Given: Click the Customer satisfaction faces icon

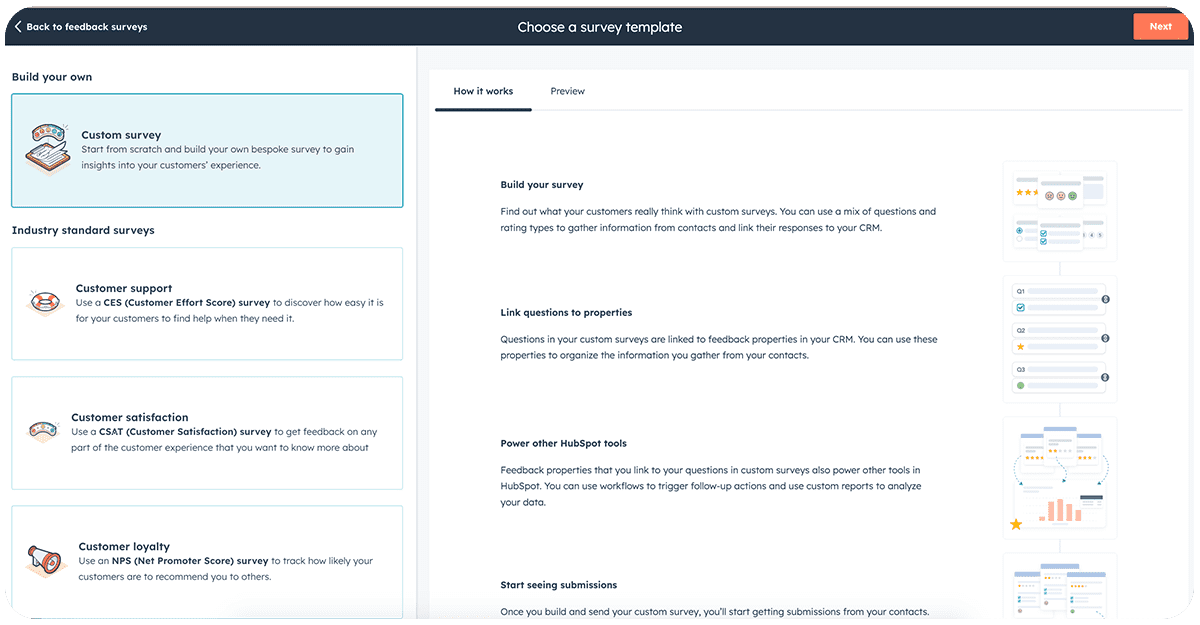Looking at the screenshot, I should coord(44,432).
